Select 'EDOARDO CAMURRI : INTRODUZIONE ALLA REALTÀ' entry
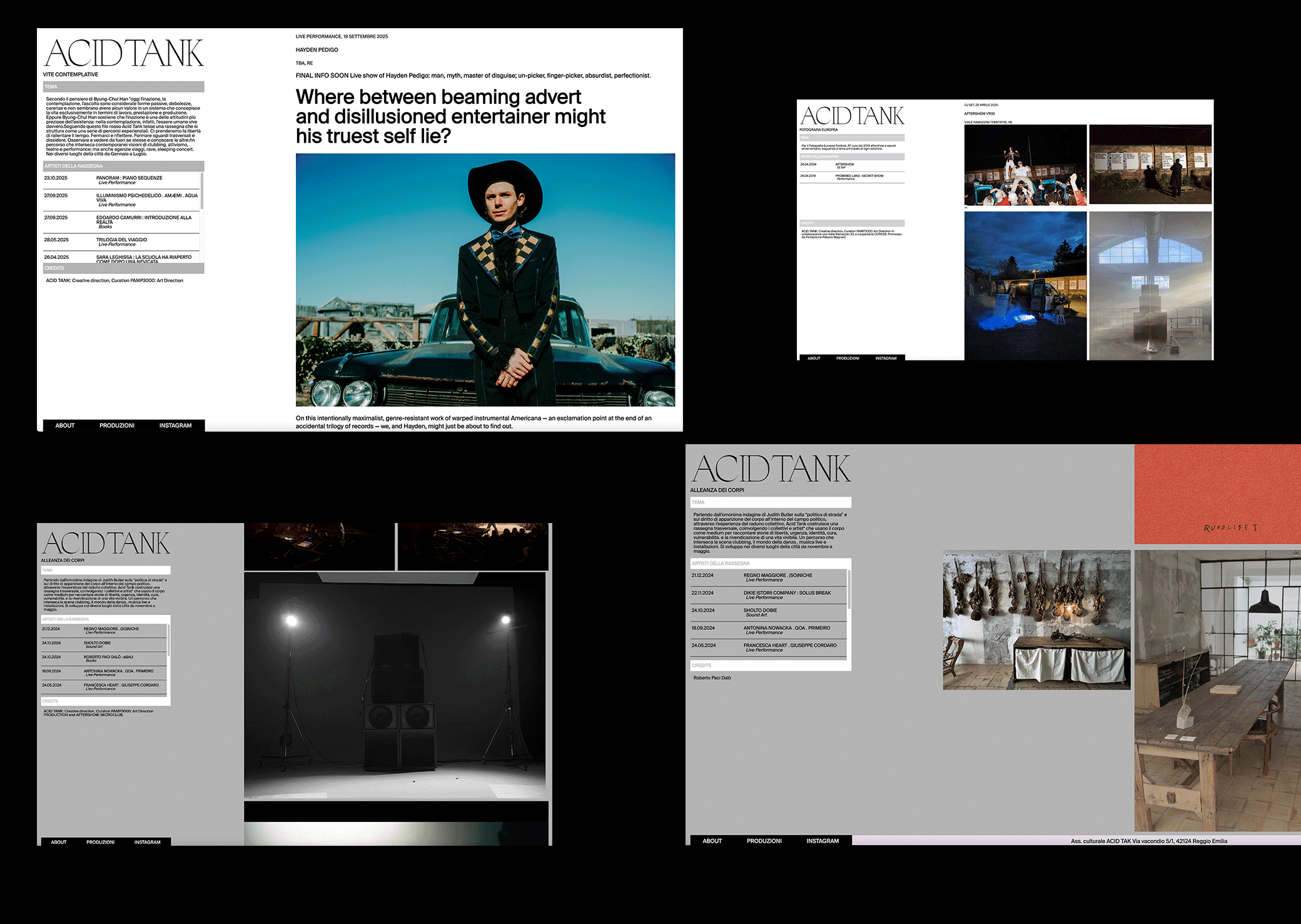Screen dimensions: 1301x924 point(144,218)
